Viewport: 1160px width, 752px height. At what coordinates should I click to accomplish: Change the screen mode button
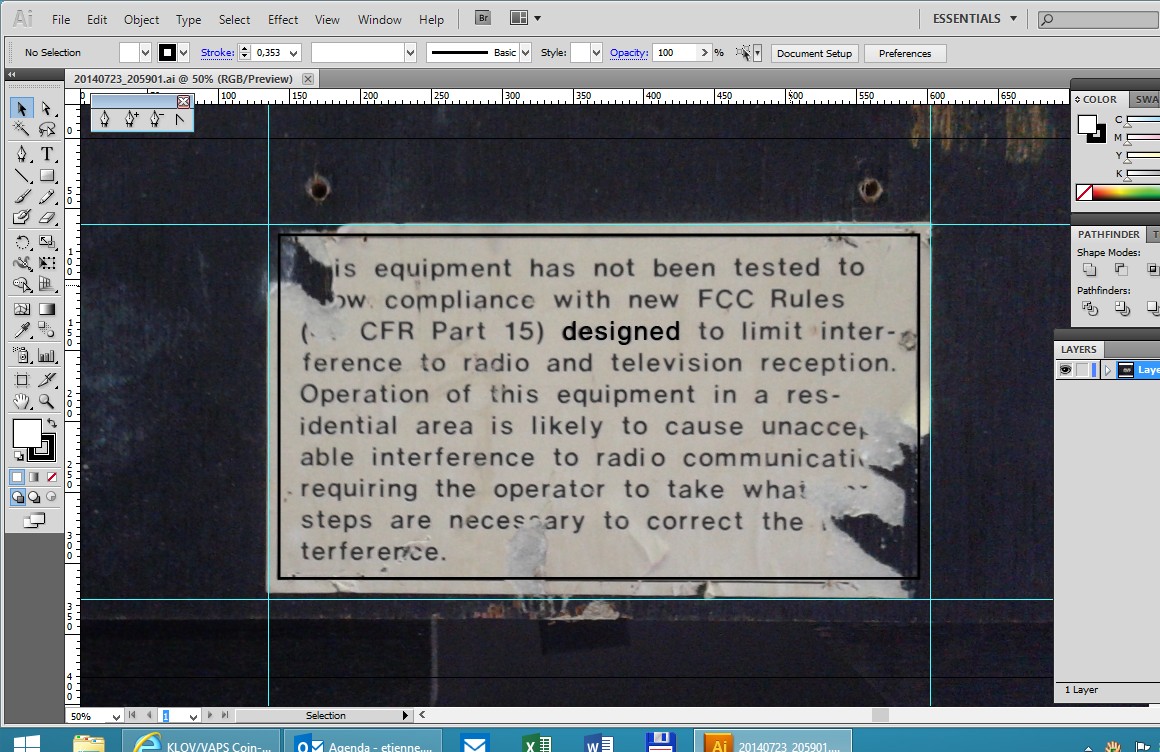pyautogui.click(x=34, y=521)
